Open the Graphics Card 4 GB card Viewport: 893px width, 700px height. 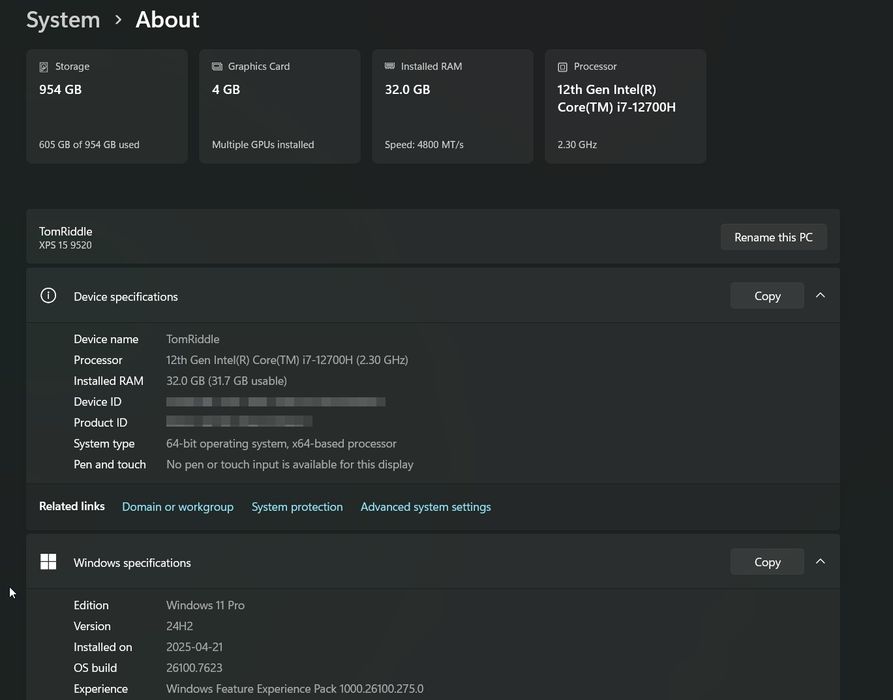pos(280,107)
